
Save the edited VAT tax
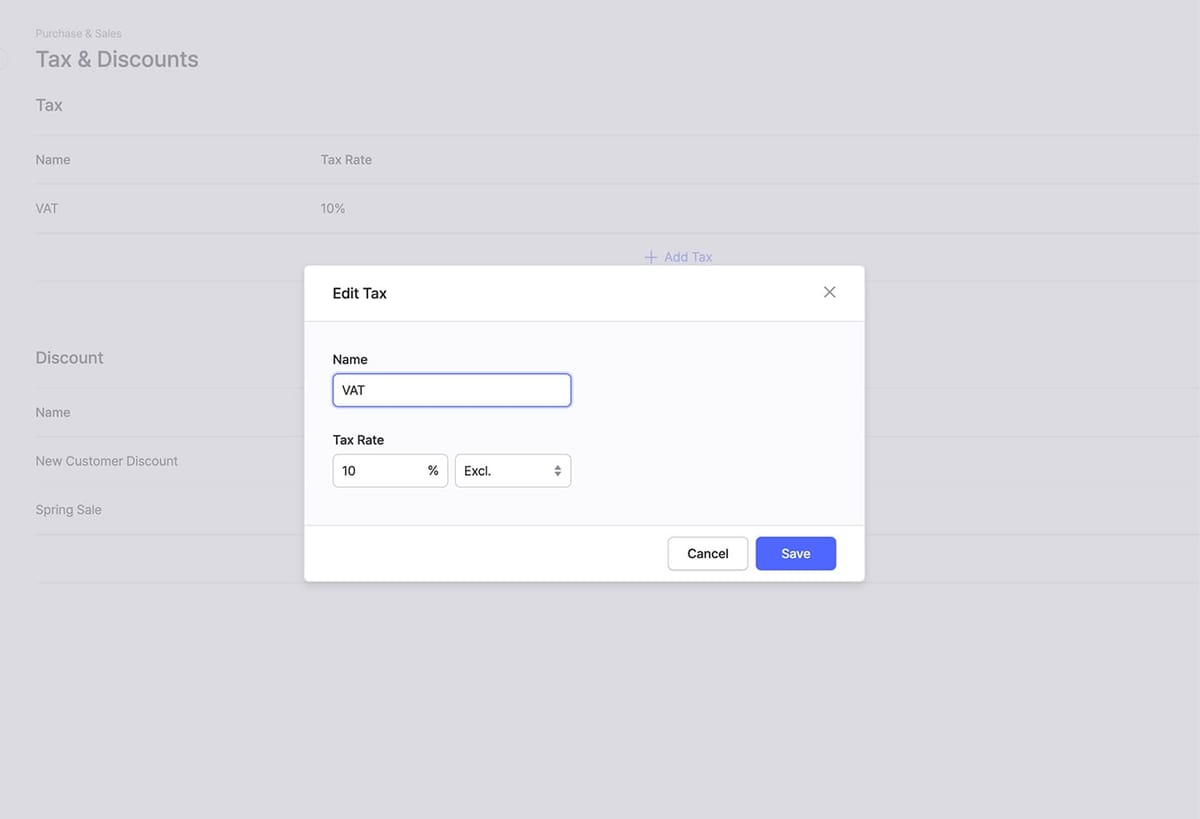(795, 553)
